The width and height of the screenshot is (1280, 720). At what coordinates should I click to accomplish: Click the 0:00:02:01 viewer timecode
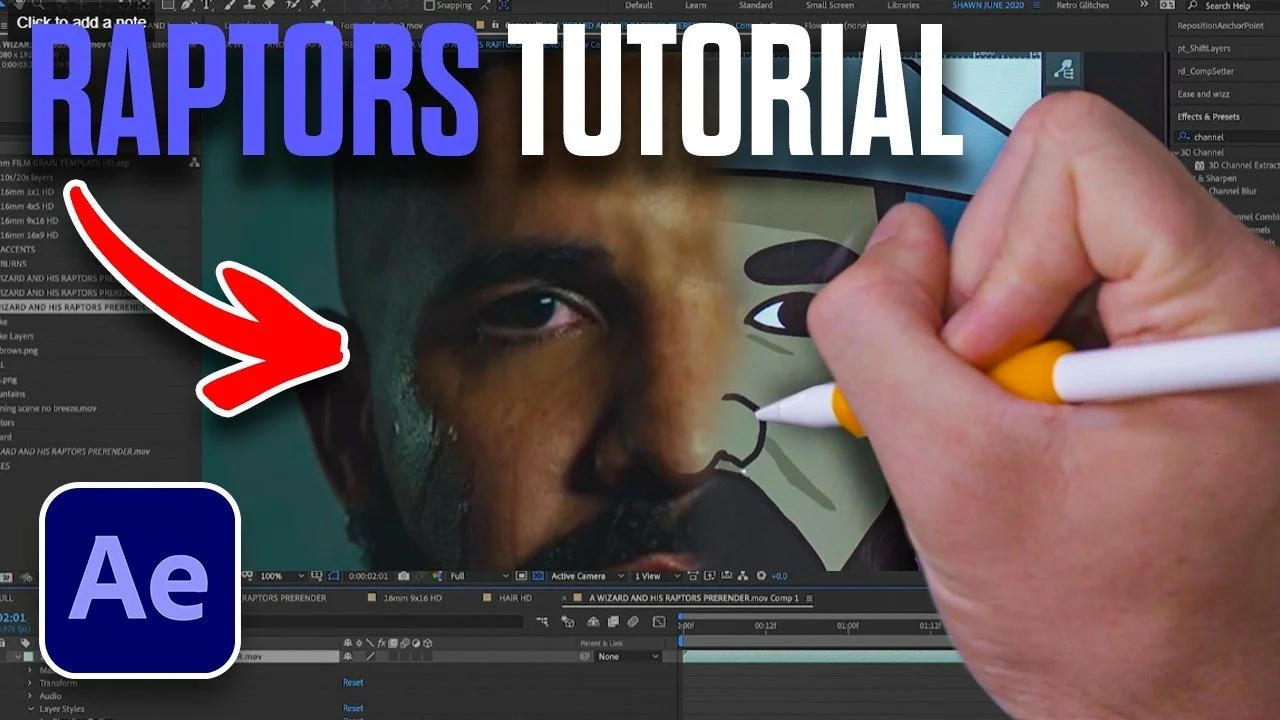coord(368,576)
